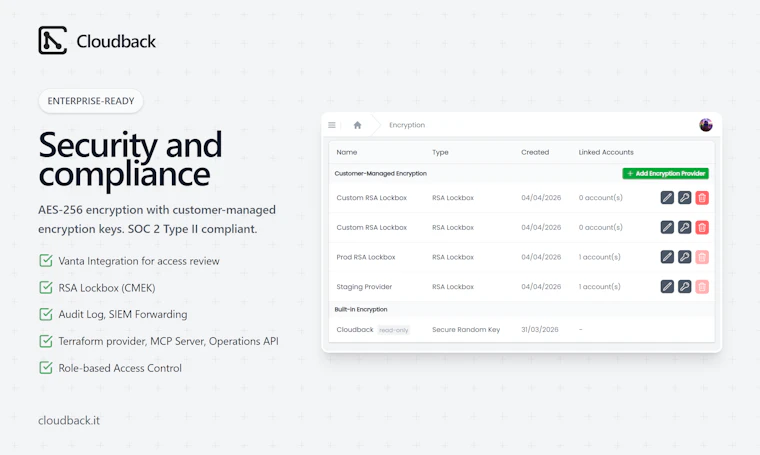The image size is (760, 455).
Task: Click checkmark beside Role-based Access Control
Action: click(46, 368)
